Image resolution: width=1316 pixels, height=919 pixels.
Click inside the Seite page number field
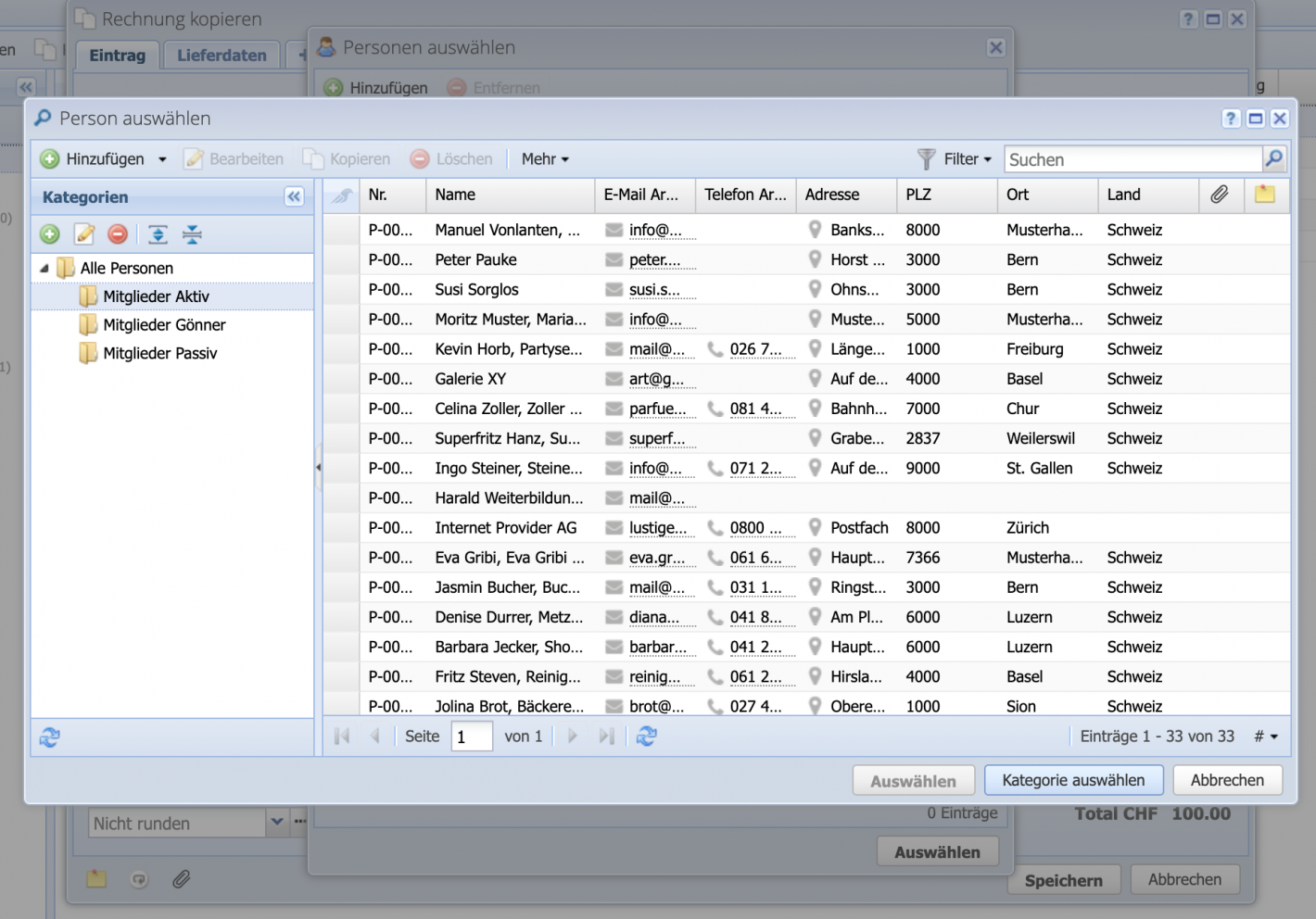(x=471, y=736)
